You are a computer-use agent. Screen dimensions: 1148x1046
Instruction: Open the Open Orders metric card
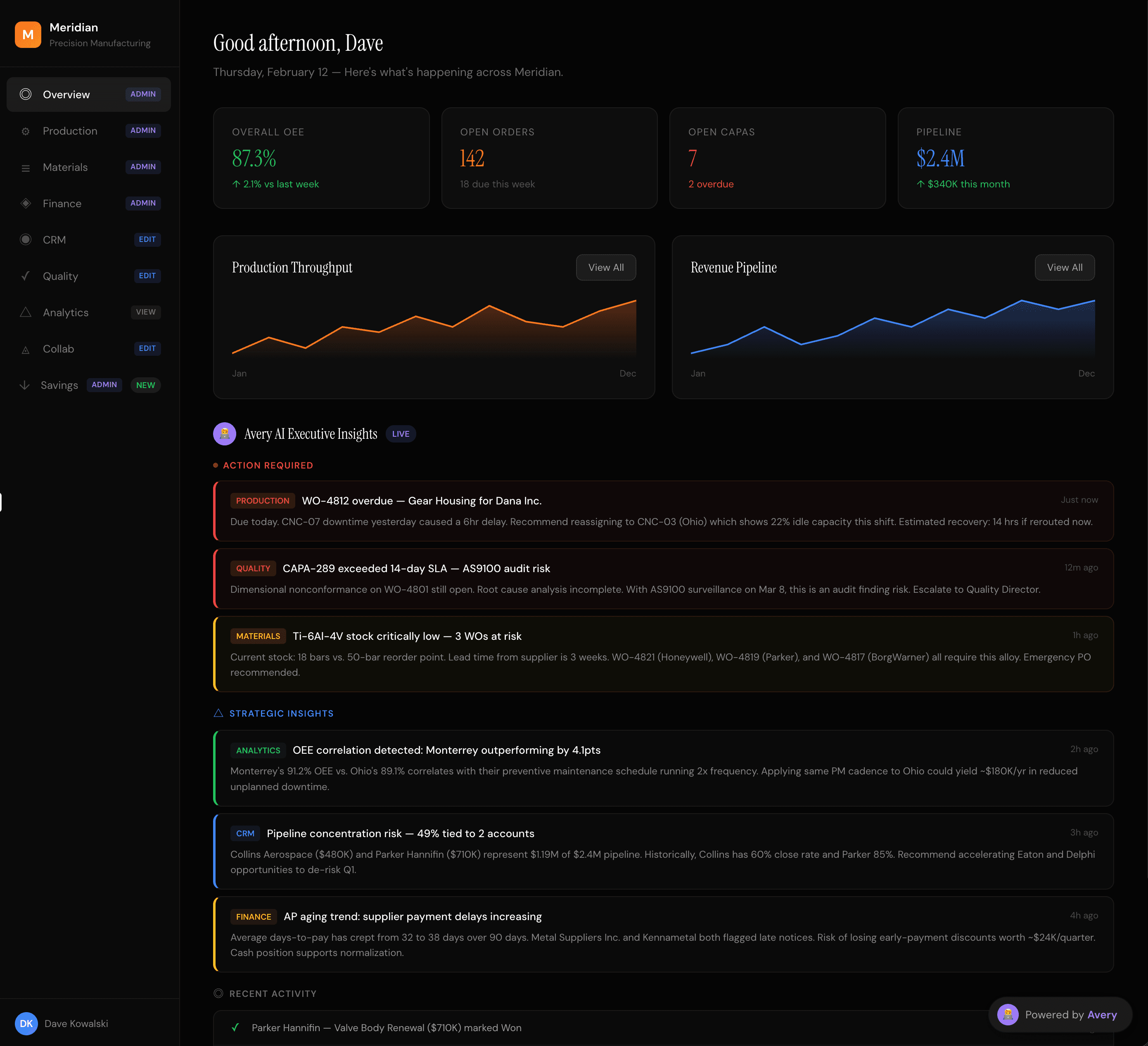[549, 158]
